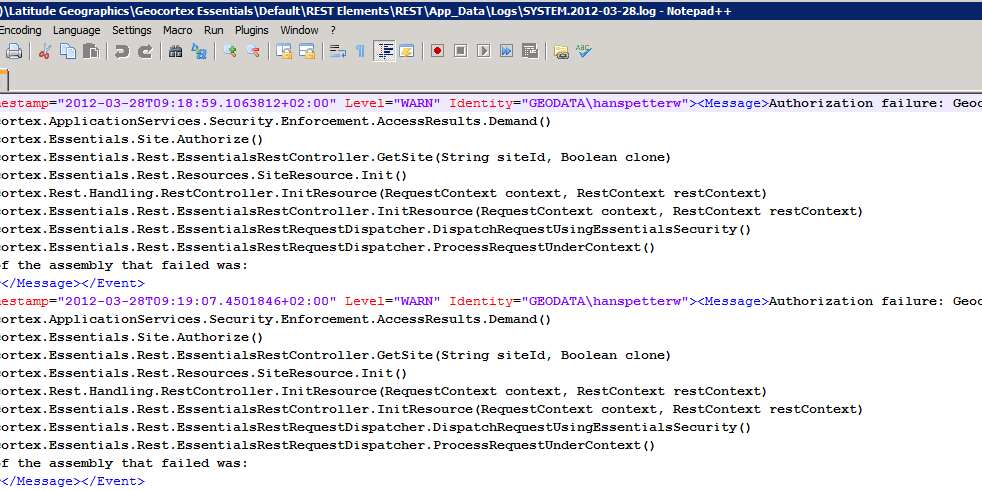Viewport: 982px width, 491px height.
Task: Open the Language menu
Action: [x=76, y=30]
